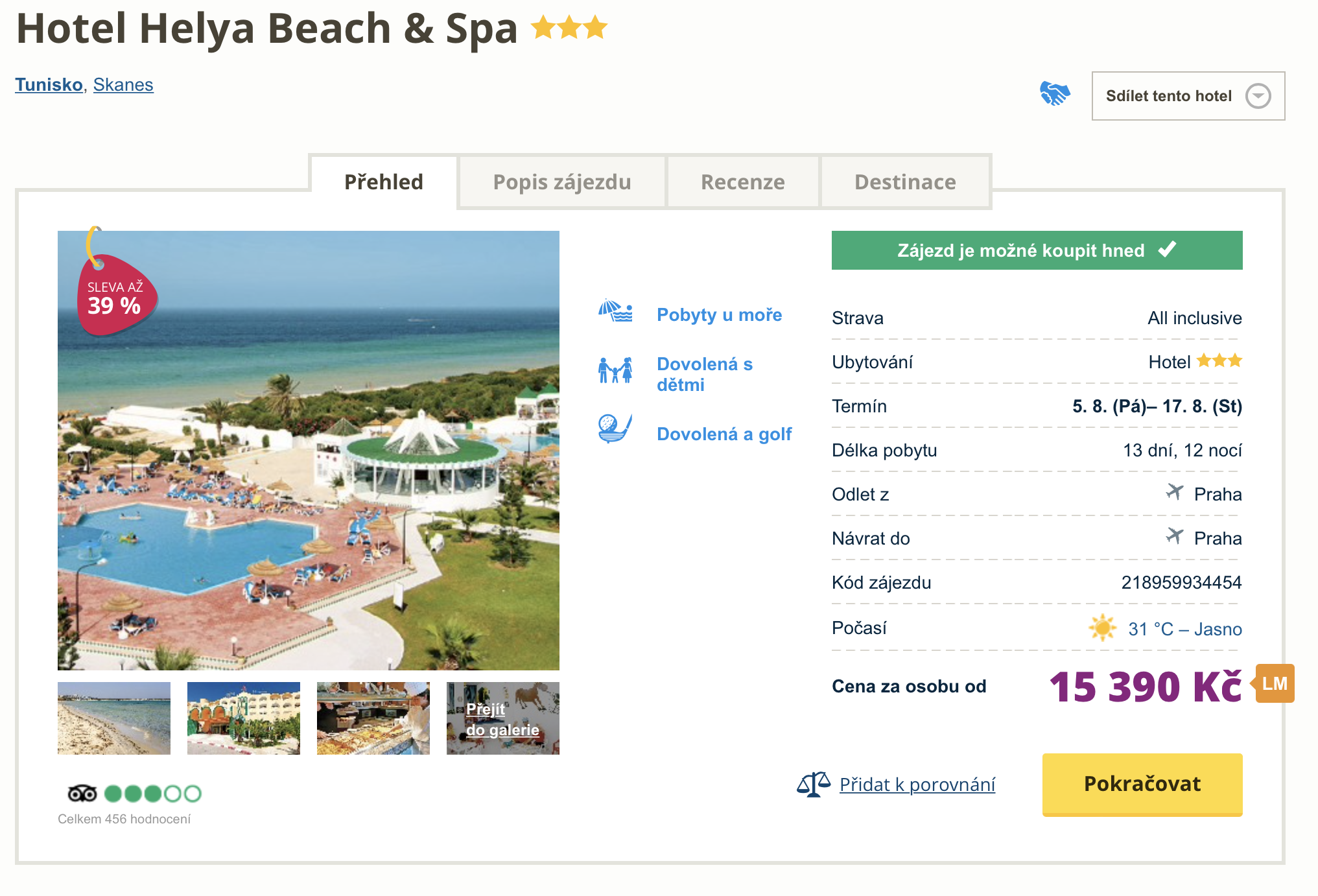Click the 31 °C – Jasno weather link
This screenshot has width=1318, height=896.
pyautogui.click(x=1184, y=629)
